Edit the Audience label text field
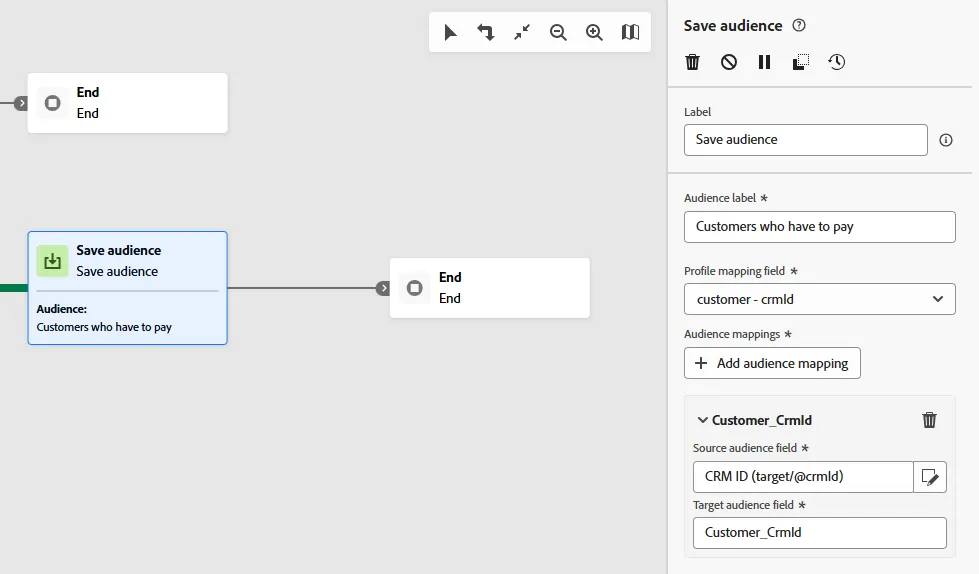This screenshot has width=979, height=574. point(819,227)
